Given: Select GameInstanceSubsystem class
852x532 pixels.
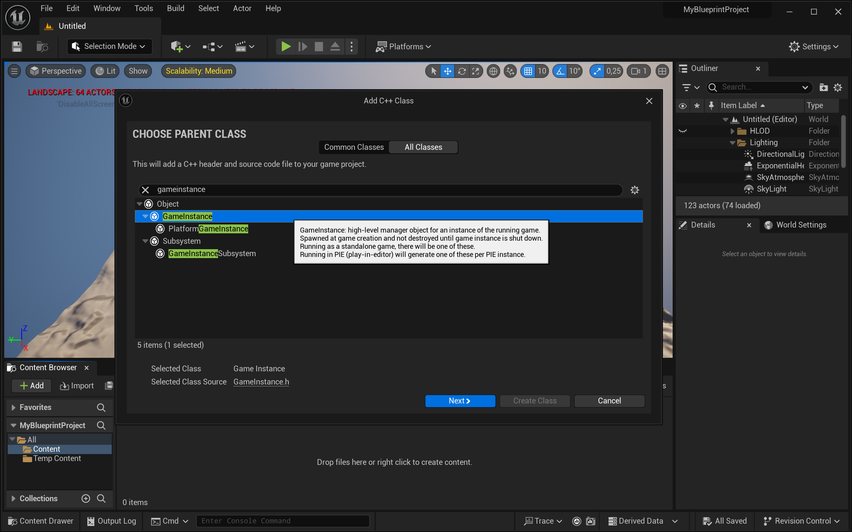Looking at the screenshot, I should [x=212, y=254].
